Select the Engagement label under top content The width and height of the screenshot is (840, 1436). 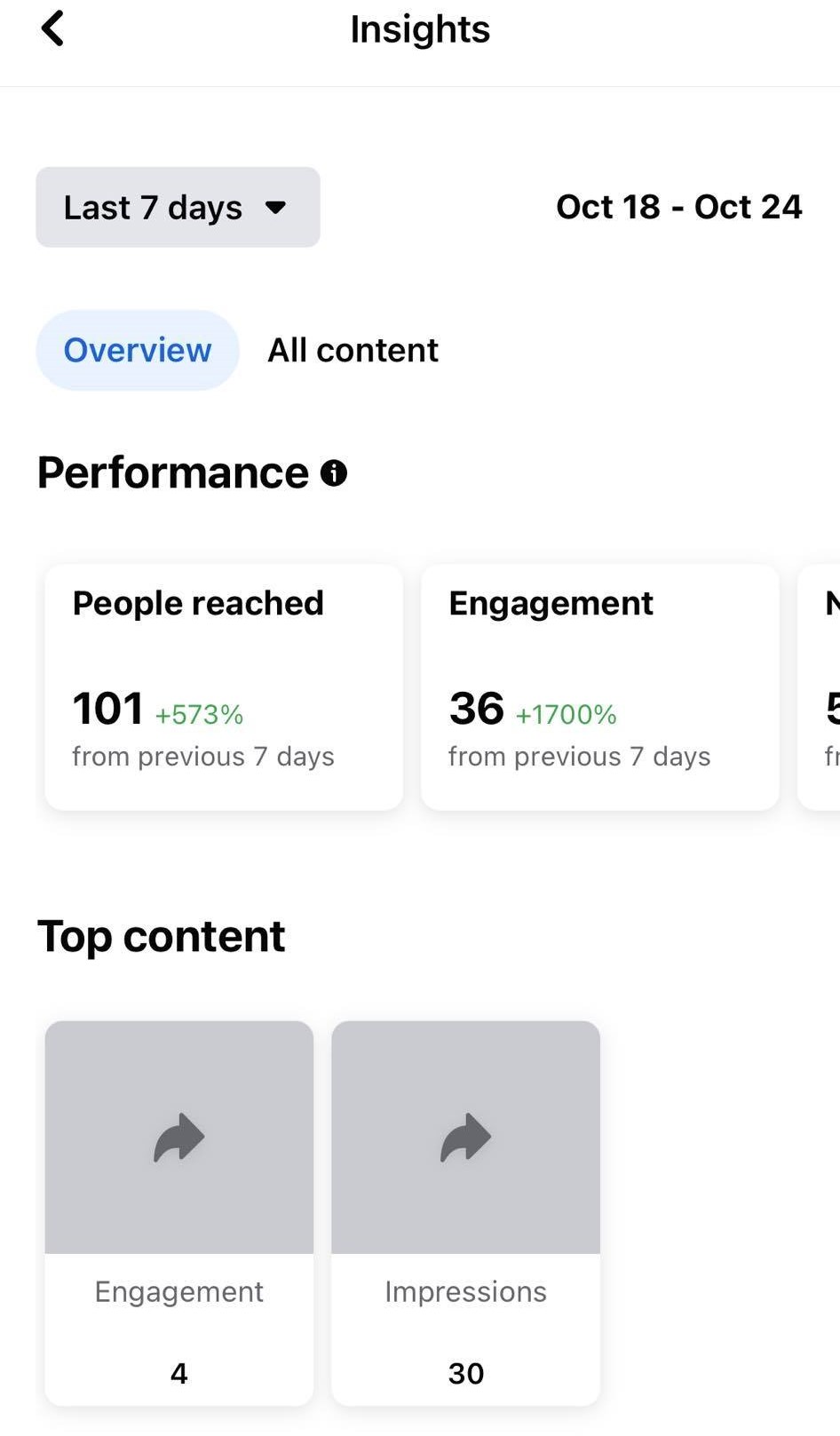(179, 1291)
